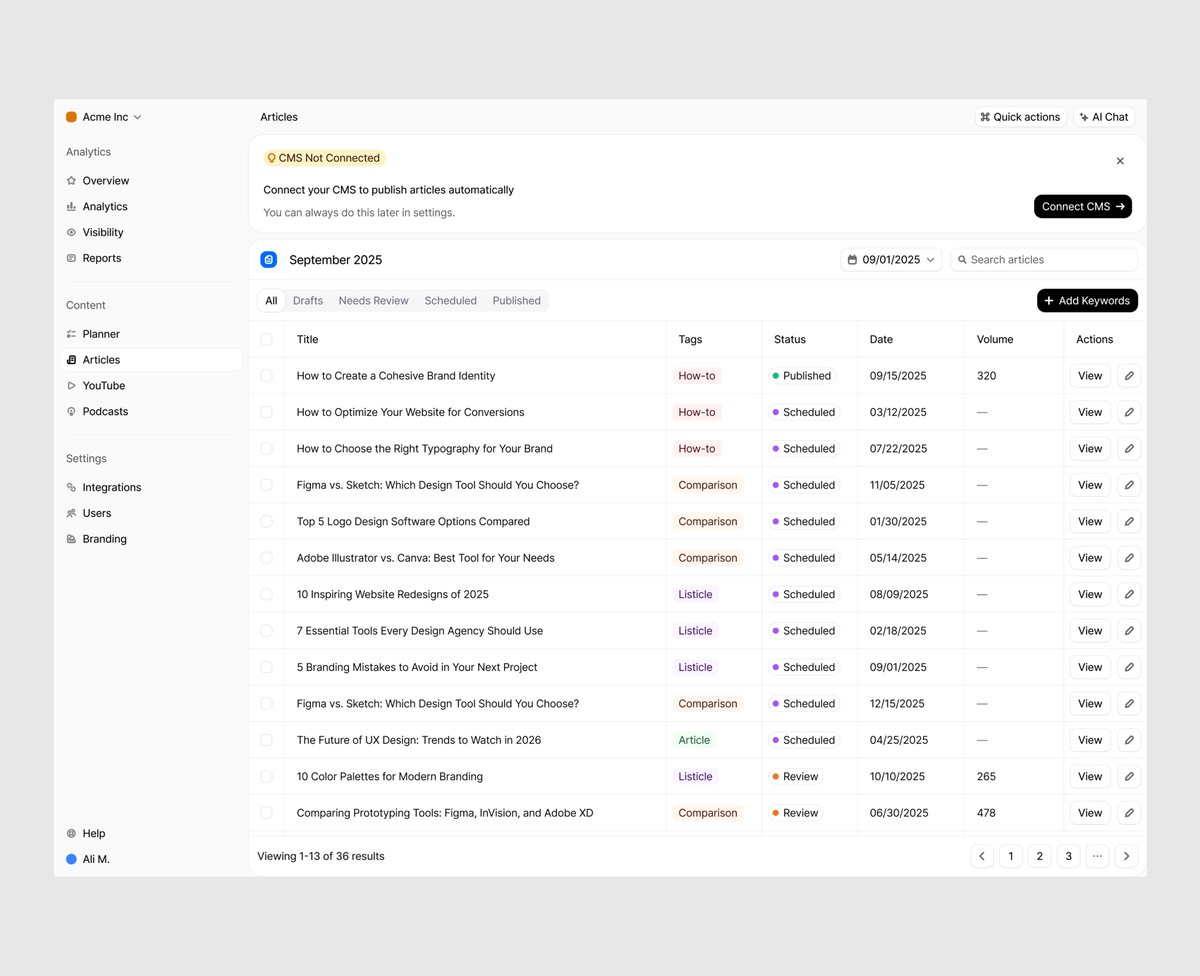Check the Cohesive Brand Identity row checkbox
Viewport: 1200px width, 976px height.
[266, 376]
